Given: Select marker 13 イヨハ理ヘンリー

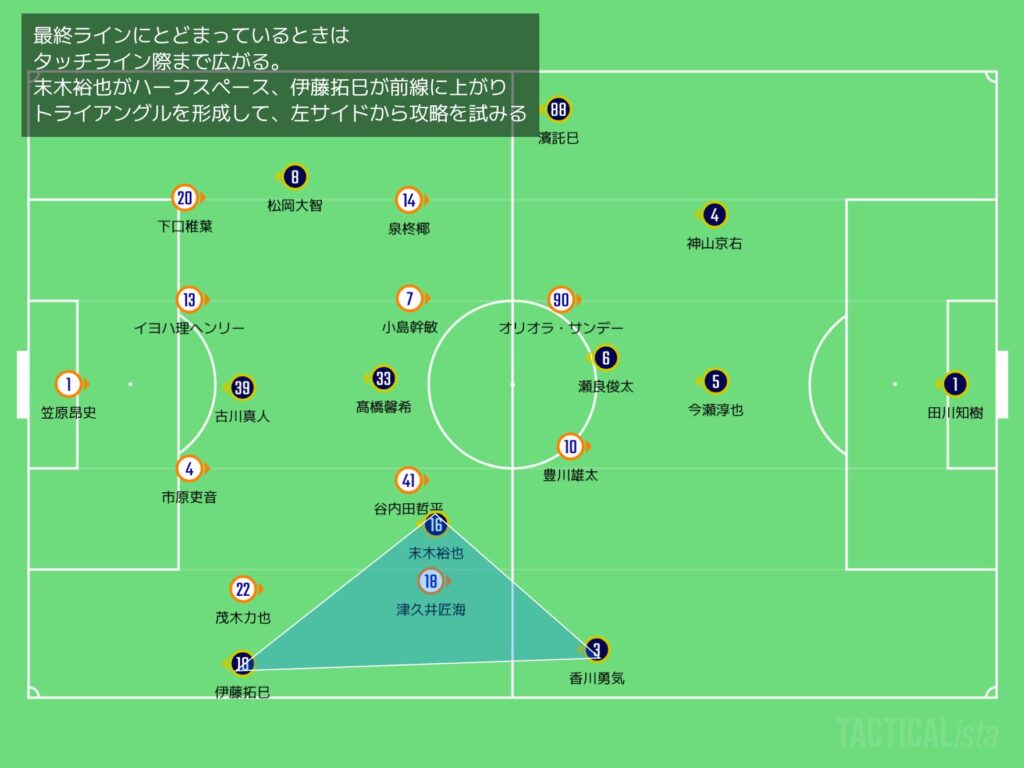Looking at the screenshot, I should [x=189, y=299].
